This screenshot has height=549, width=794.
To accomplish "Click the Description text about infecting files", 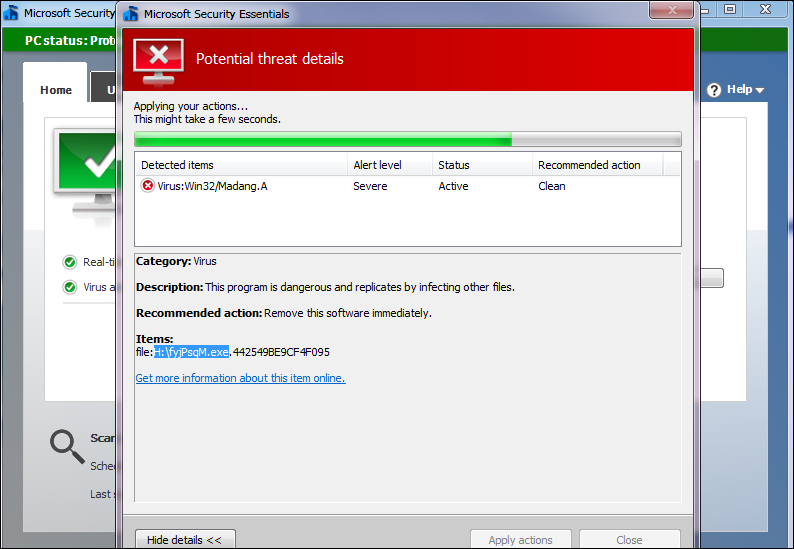I will (325, 287).
